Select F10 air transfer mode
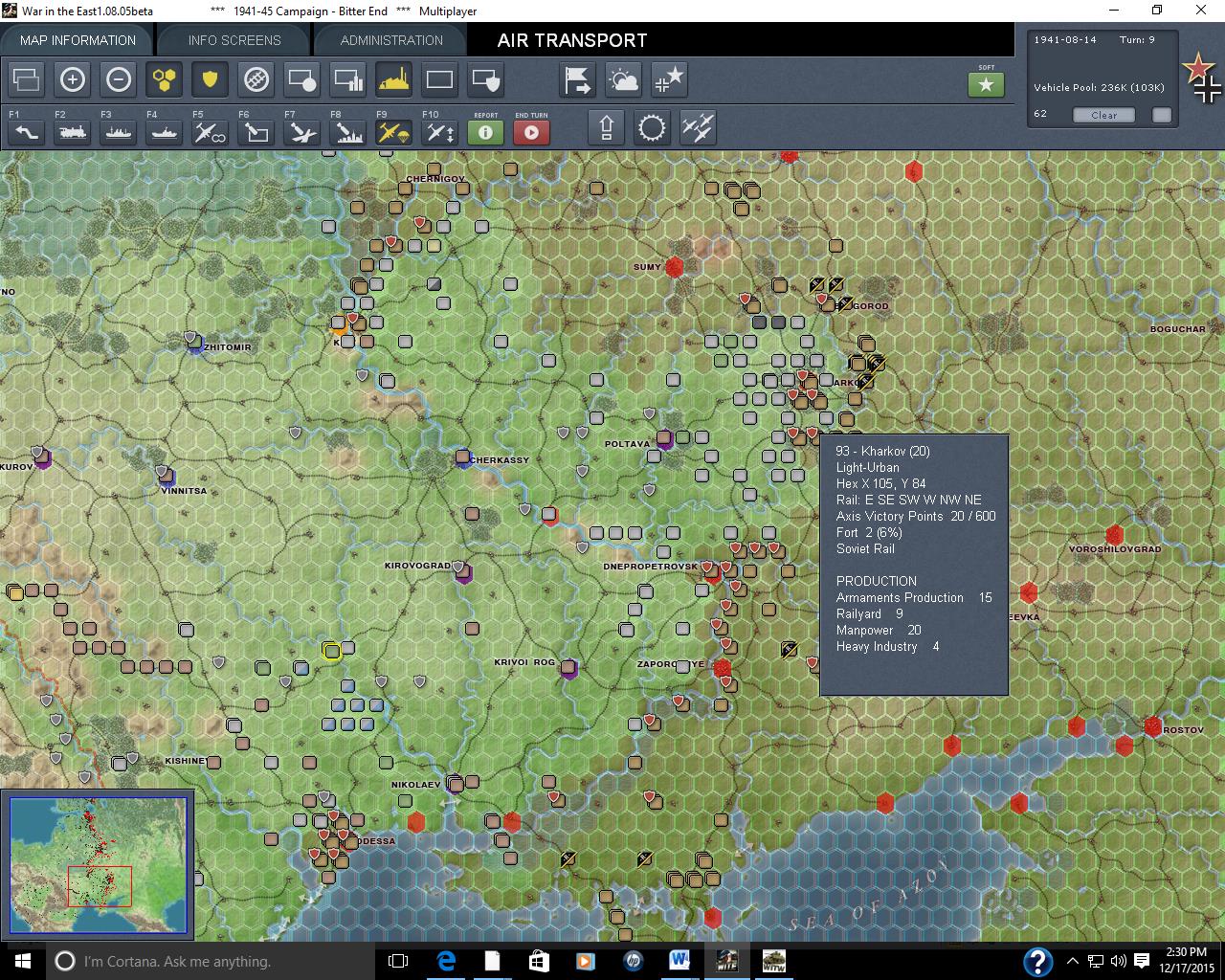Viewport: 1225px width, 980px height. pos(440,132)
